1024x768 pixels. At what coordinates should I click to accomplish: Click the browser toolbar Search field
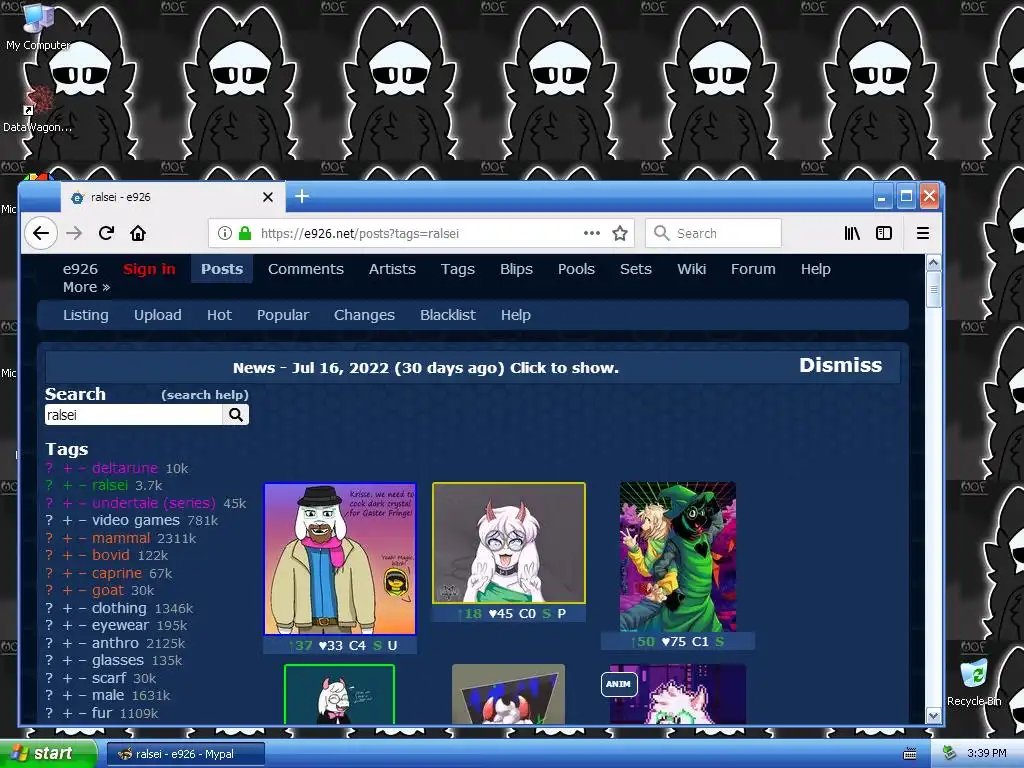[713, 233]
